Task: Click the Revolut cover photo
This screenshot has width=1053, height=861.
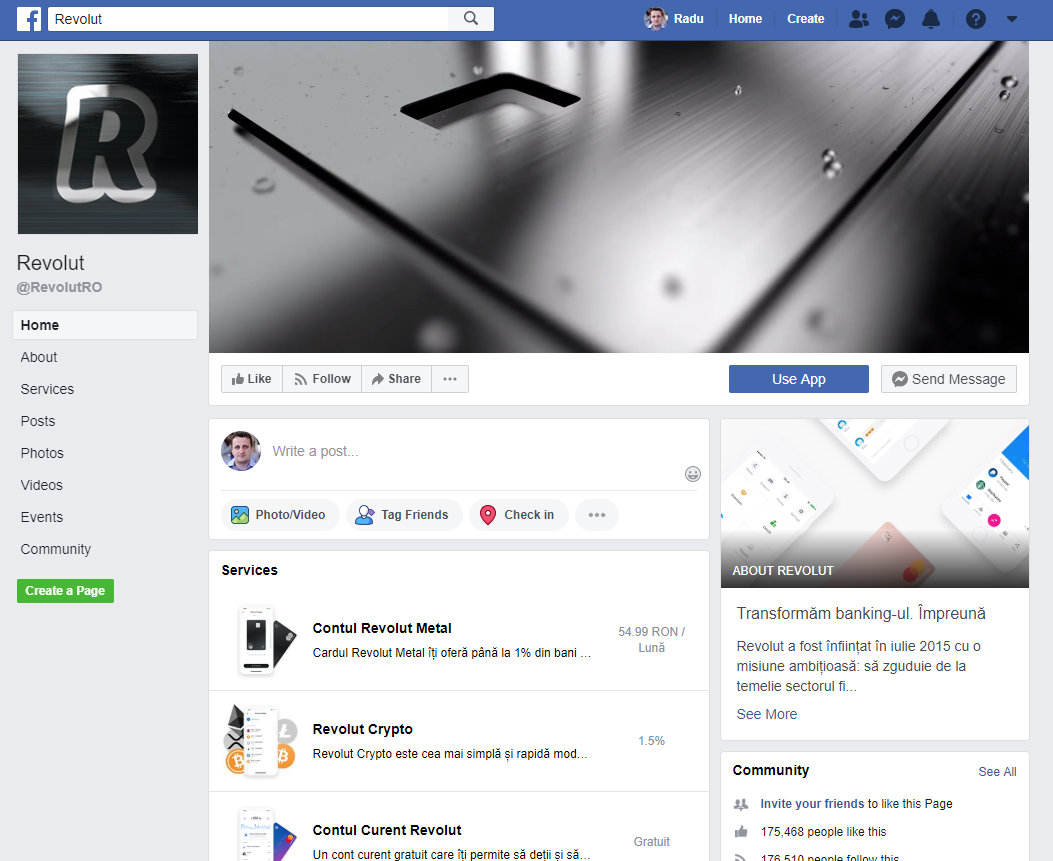Action: (x=619, y=197)
